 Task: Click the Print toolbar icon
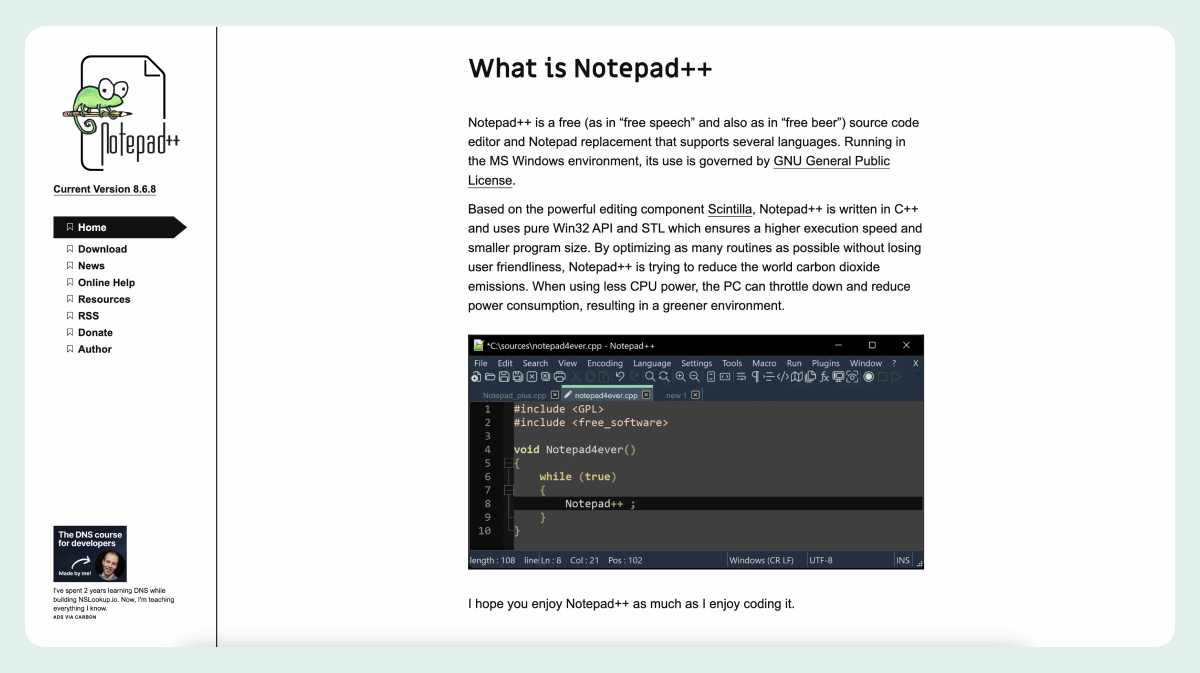560,377
